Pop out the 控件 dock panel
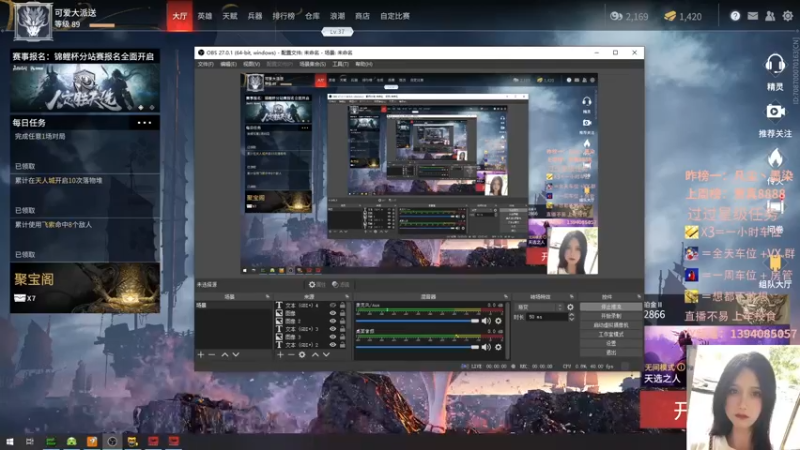 [x=639, y=296]
